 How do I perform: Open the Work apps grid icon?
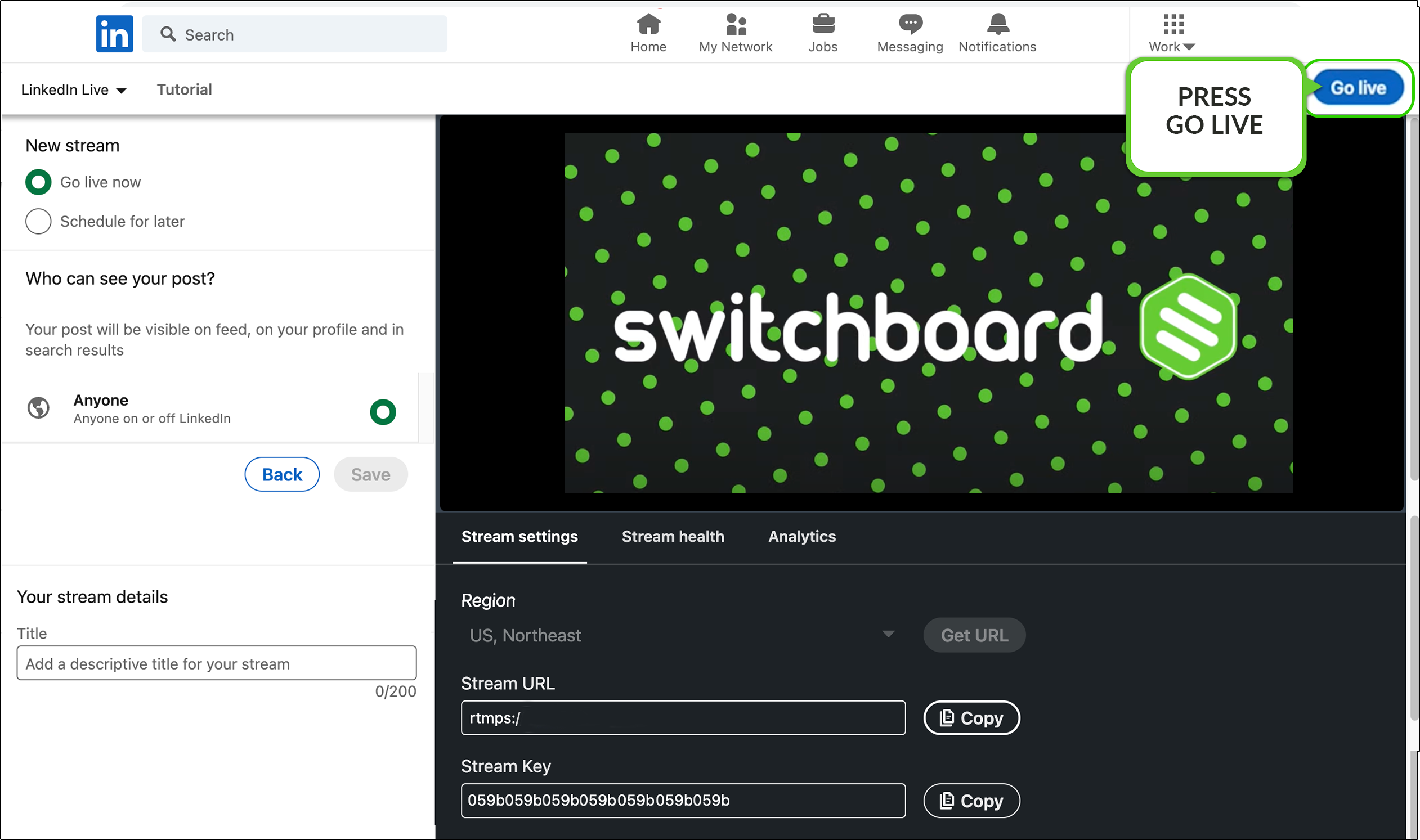coord(1173,24)
